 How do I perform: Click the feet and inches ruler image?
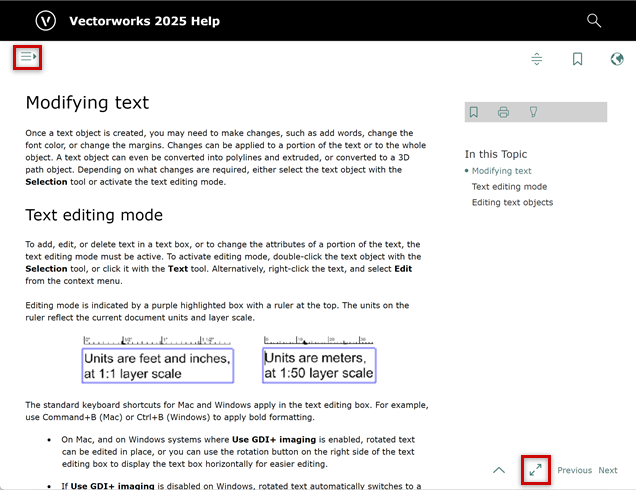coord(158,360)
